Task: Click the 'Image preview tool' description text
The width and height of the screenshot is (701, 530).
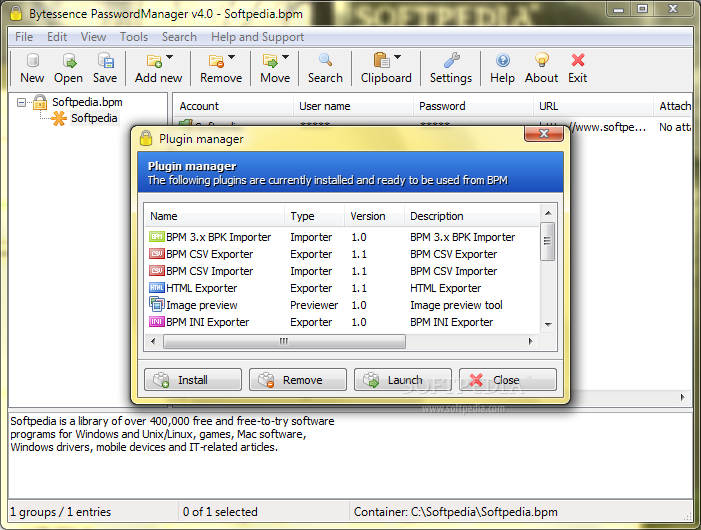Action: pyautogui.click(x=456, y=305)
